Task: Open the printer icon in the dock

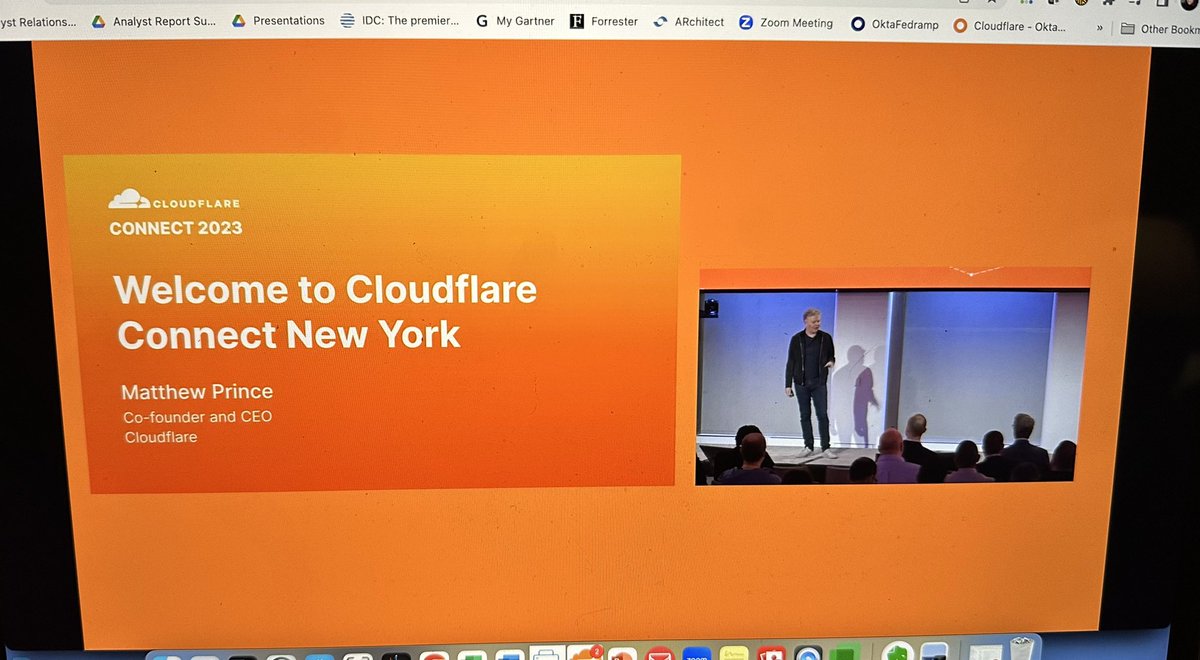Action: (548, 652)
